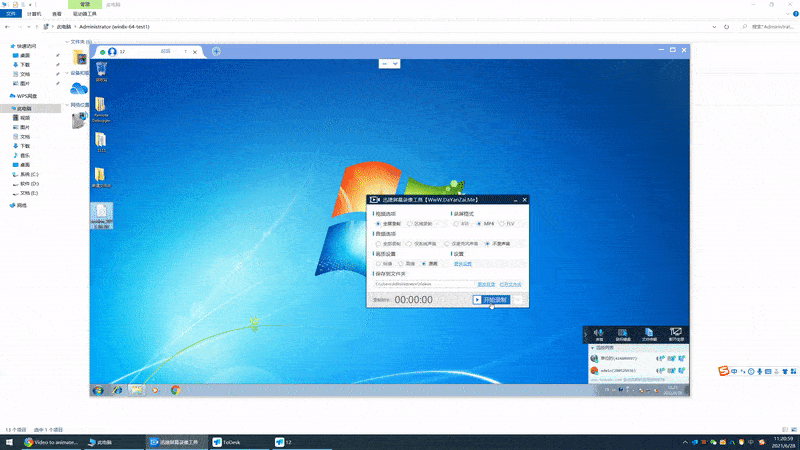This screenshot has width=800, height=450.
Task: Open Remote Debugger folder on remote desktop
Action: (x=101, y=110)
